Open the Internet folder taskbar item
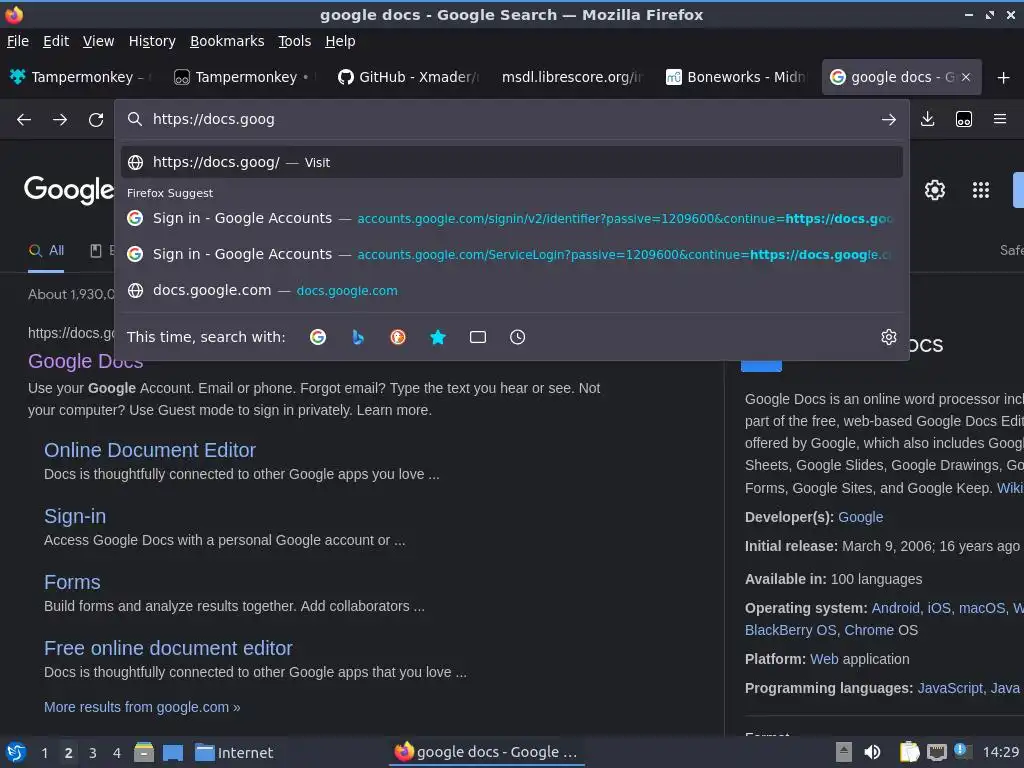1024x768 pixels. (234, 752)
